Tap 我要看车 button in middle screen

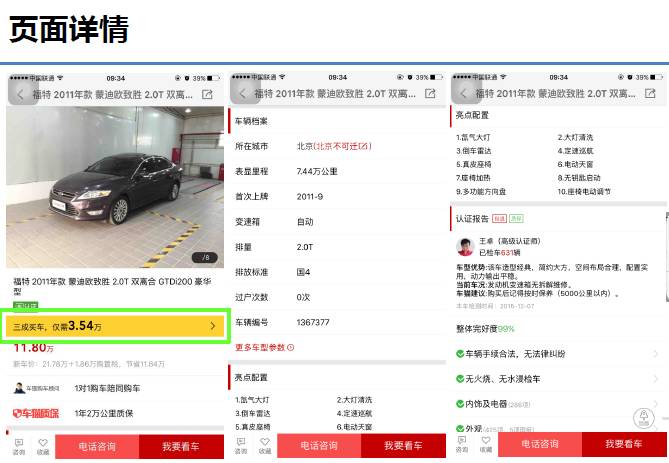(x=403, y=446)
